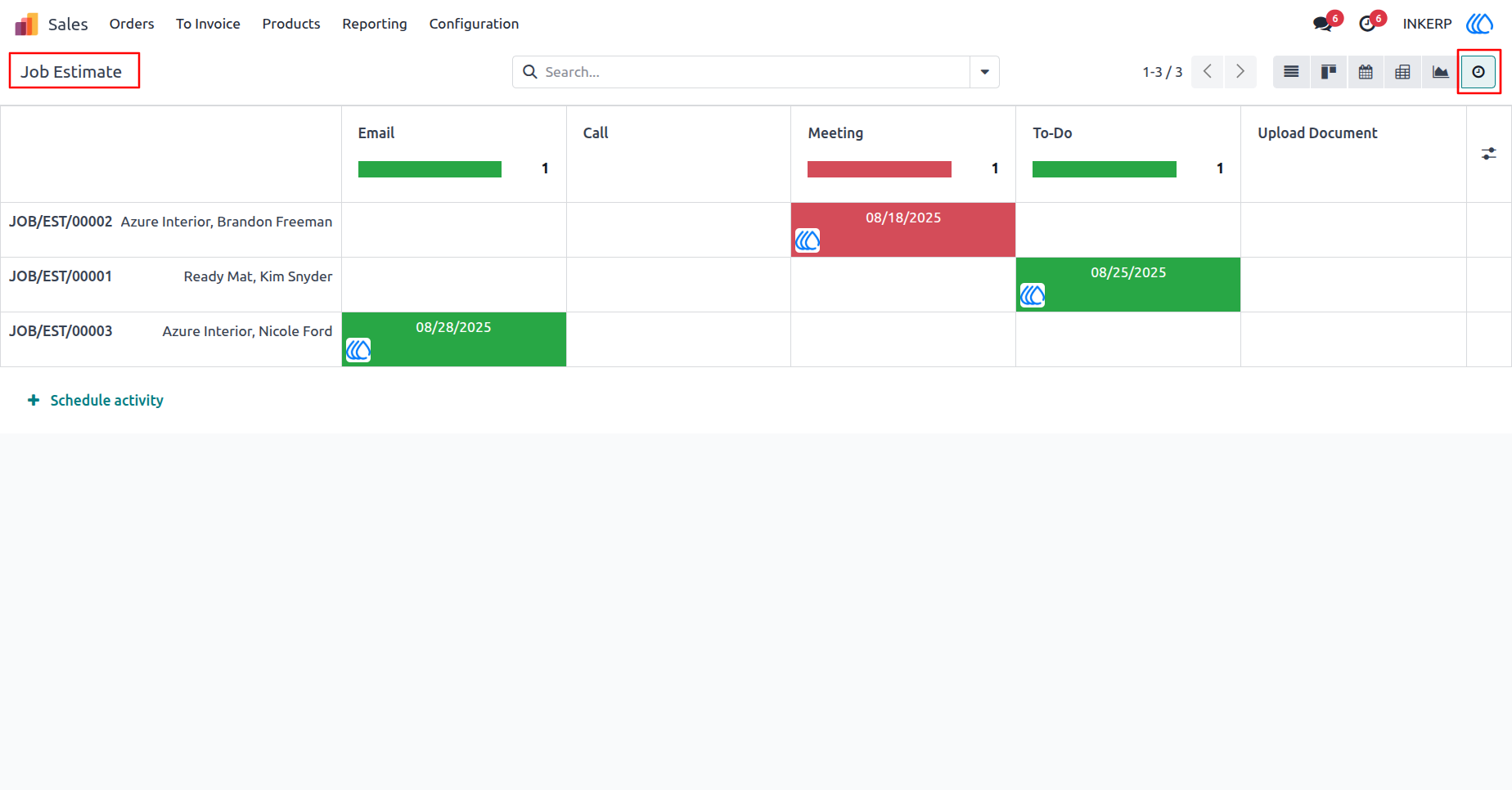Open the Orders menu

click(x=132, y=24)
